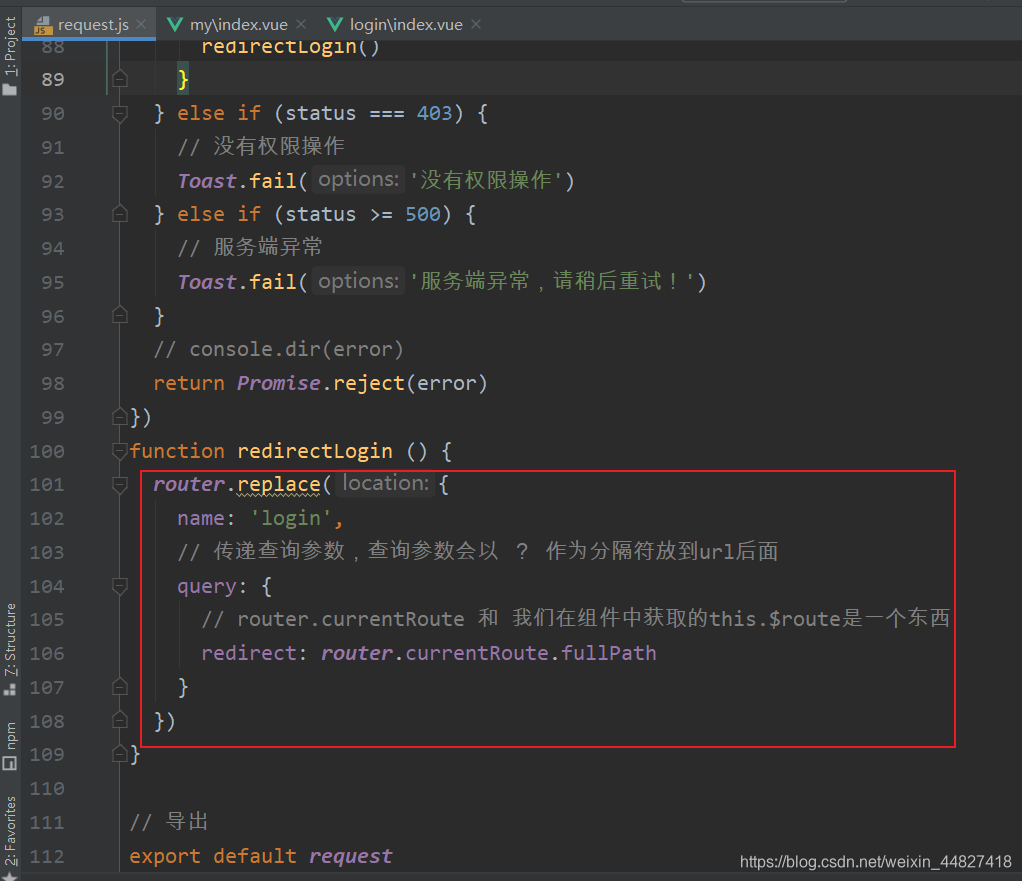Click the 'location:' parameter hint on line 101
Screen dimensions: 1022x881
coord(386,483)
